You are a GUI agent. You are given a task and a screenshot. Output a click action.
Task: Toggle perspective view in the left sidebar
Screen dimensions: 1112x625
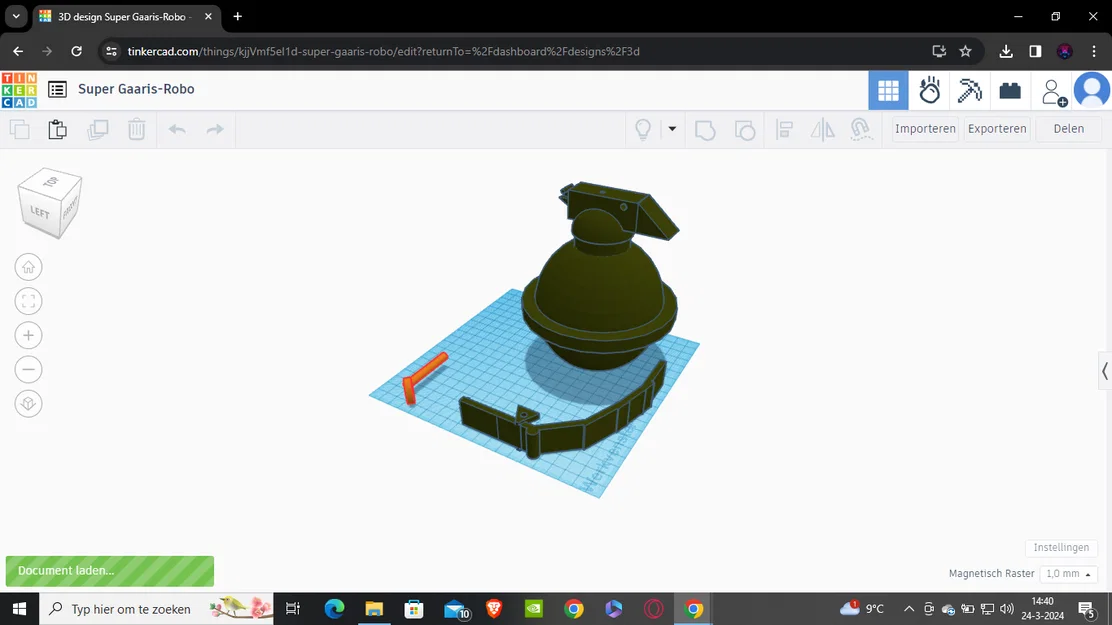pos(28,403)
